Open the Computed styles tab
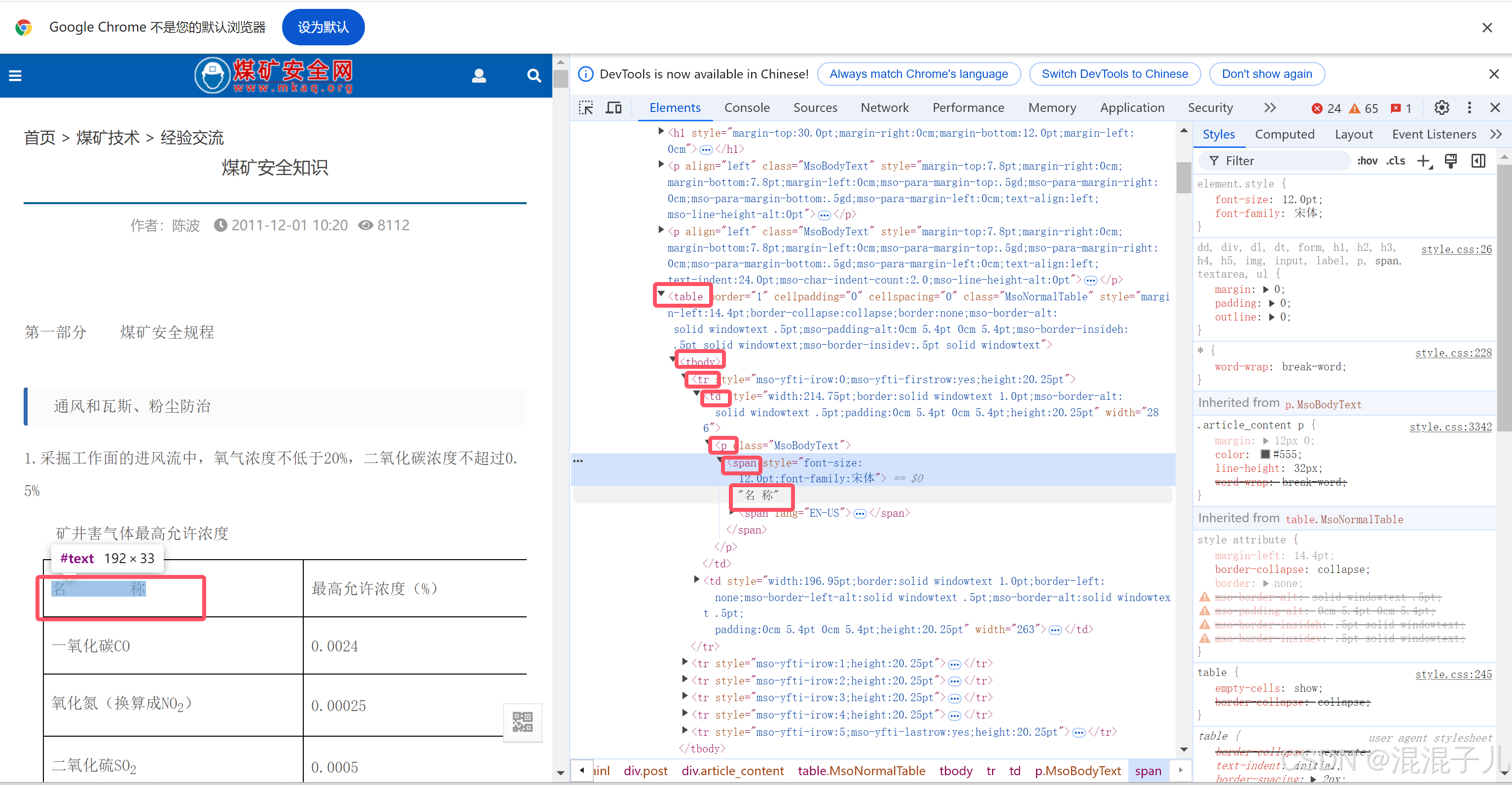Image resolution: width=1512 pixels, height=785 pixels. click(x=1284, y=135)
